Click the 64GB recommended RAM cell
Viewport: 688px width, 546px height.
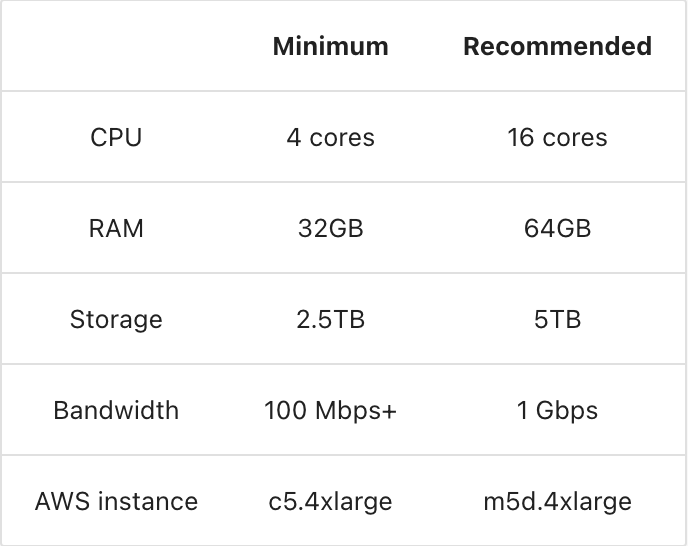click(x=557, y=228)
